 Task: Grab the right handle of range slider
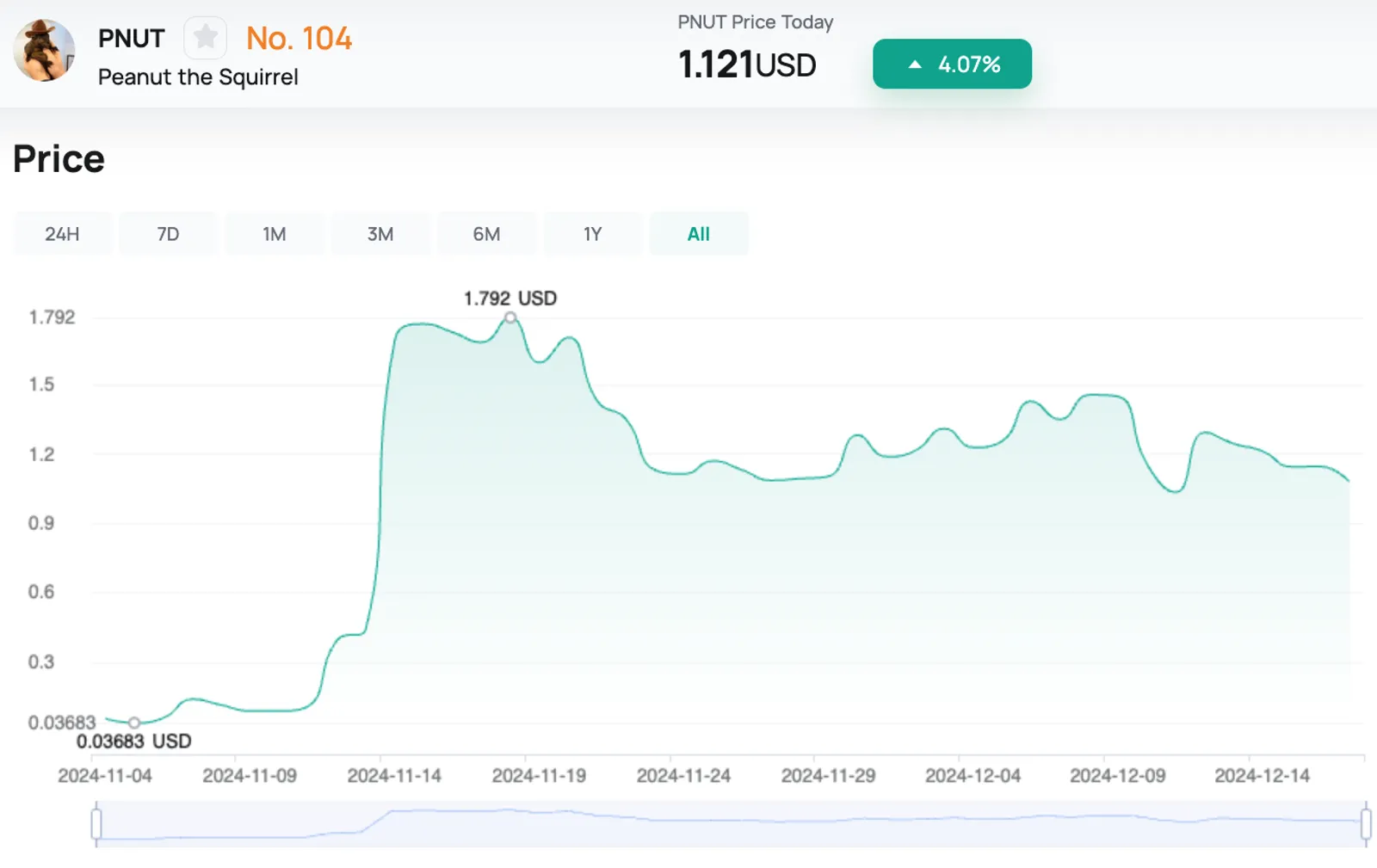pos(1366,823)
